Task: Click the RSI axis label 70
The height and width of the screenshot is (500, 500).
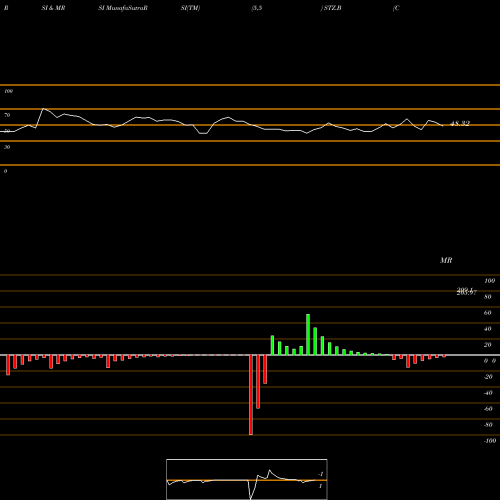Action: [x=7, y=115]
